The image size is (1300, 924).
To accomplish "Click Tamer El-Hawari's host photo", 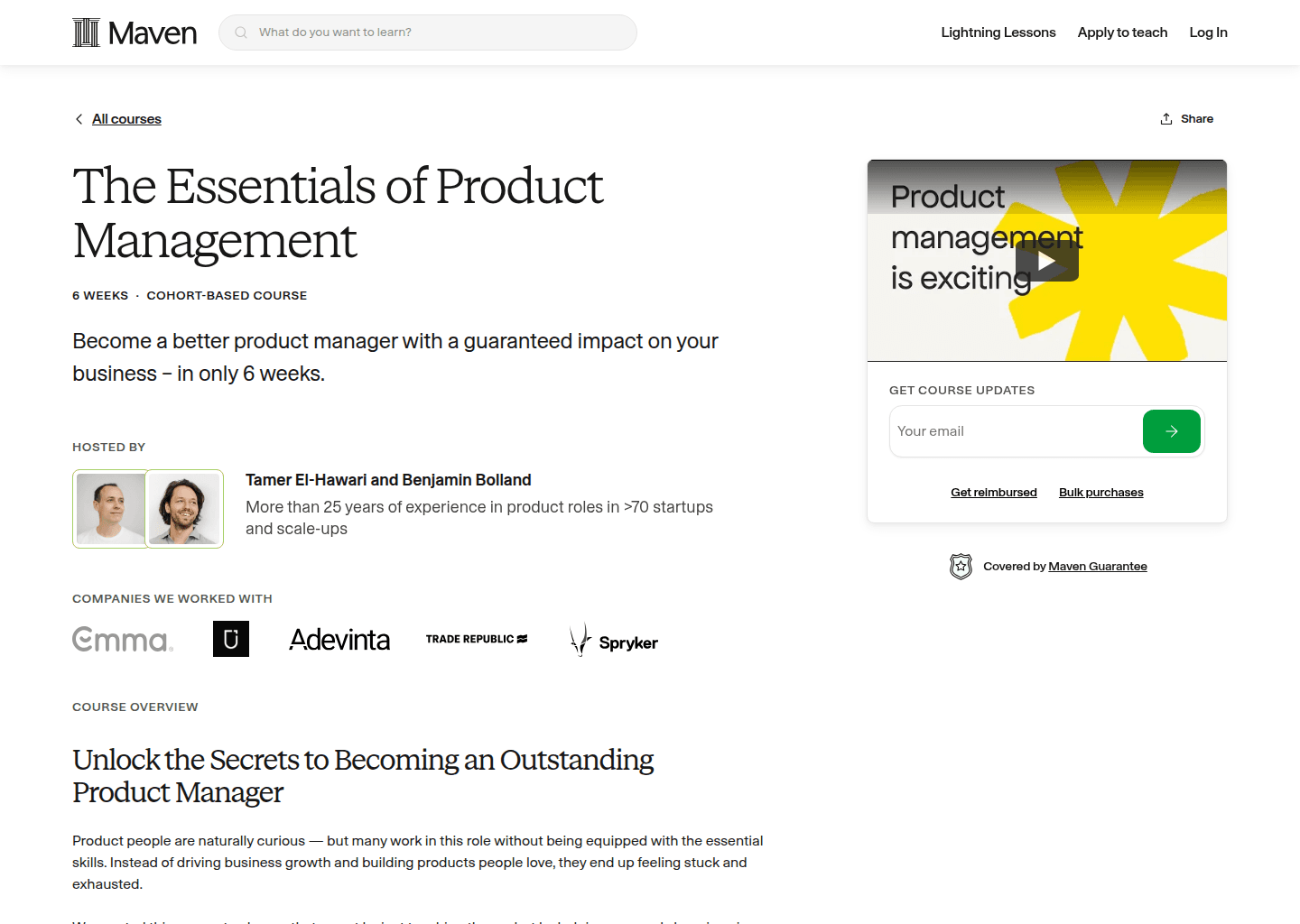I will coord(110,508).
